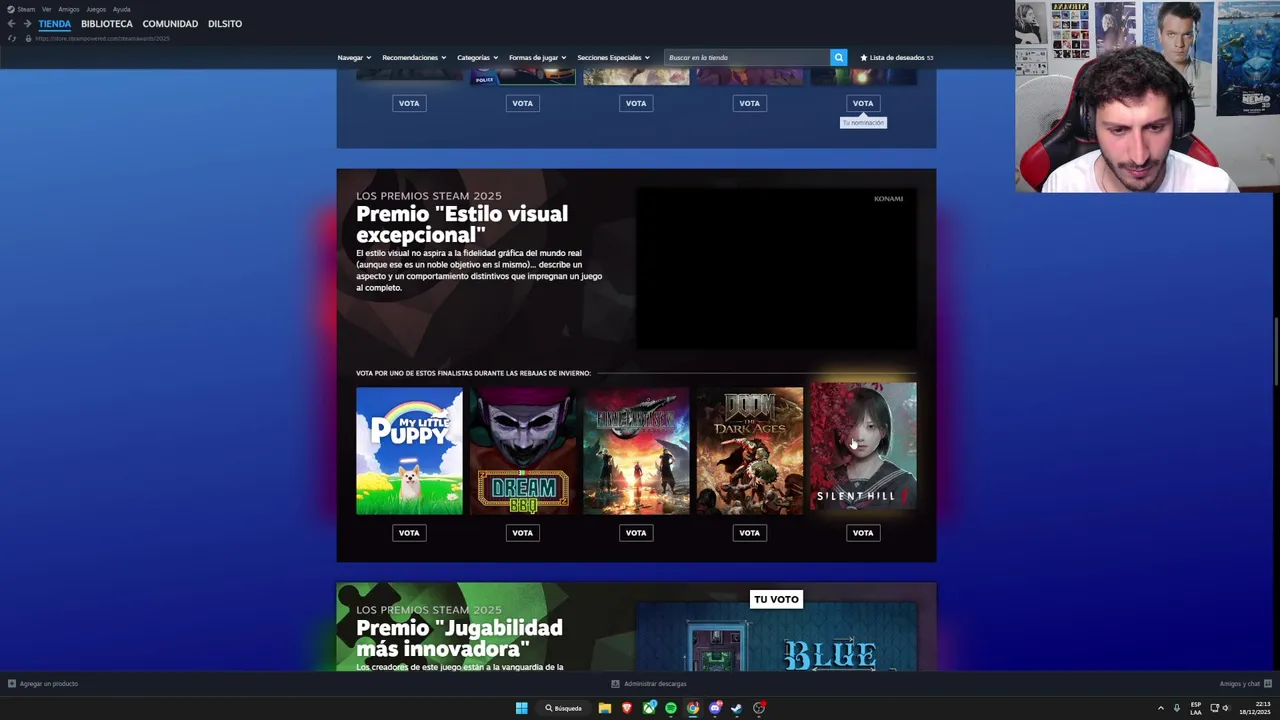
Task: Open the Amigos menu
Action: click(x=69, y=9)
